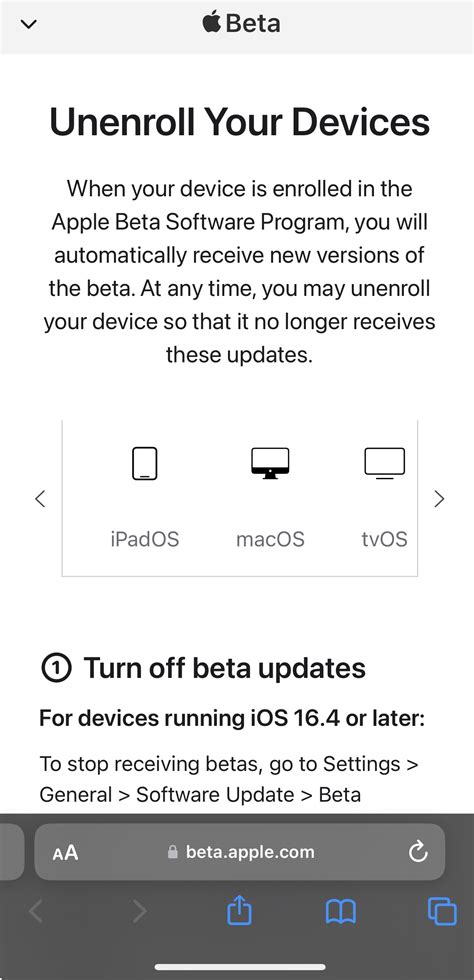Reload the page with the refresh icon
This screenshot has height=980, width=474.
coord(418,852)
